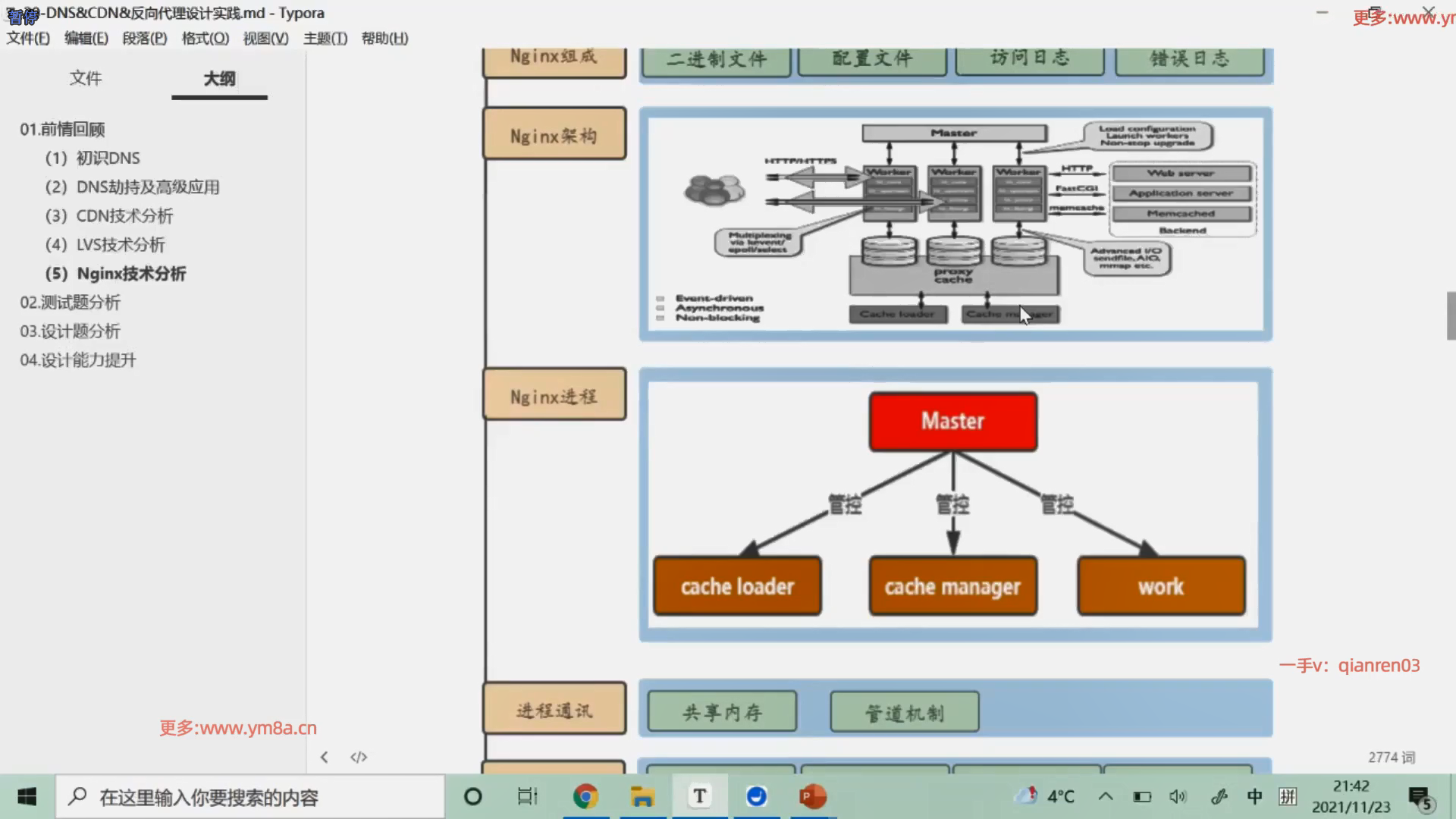Go to the 03.设计题分析 outline item
Viewport: 1456px width, 819px height.
70,331
